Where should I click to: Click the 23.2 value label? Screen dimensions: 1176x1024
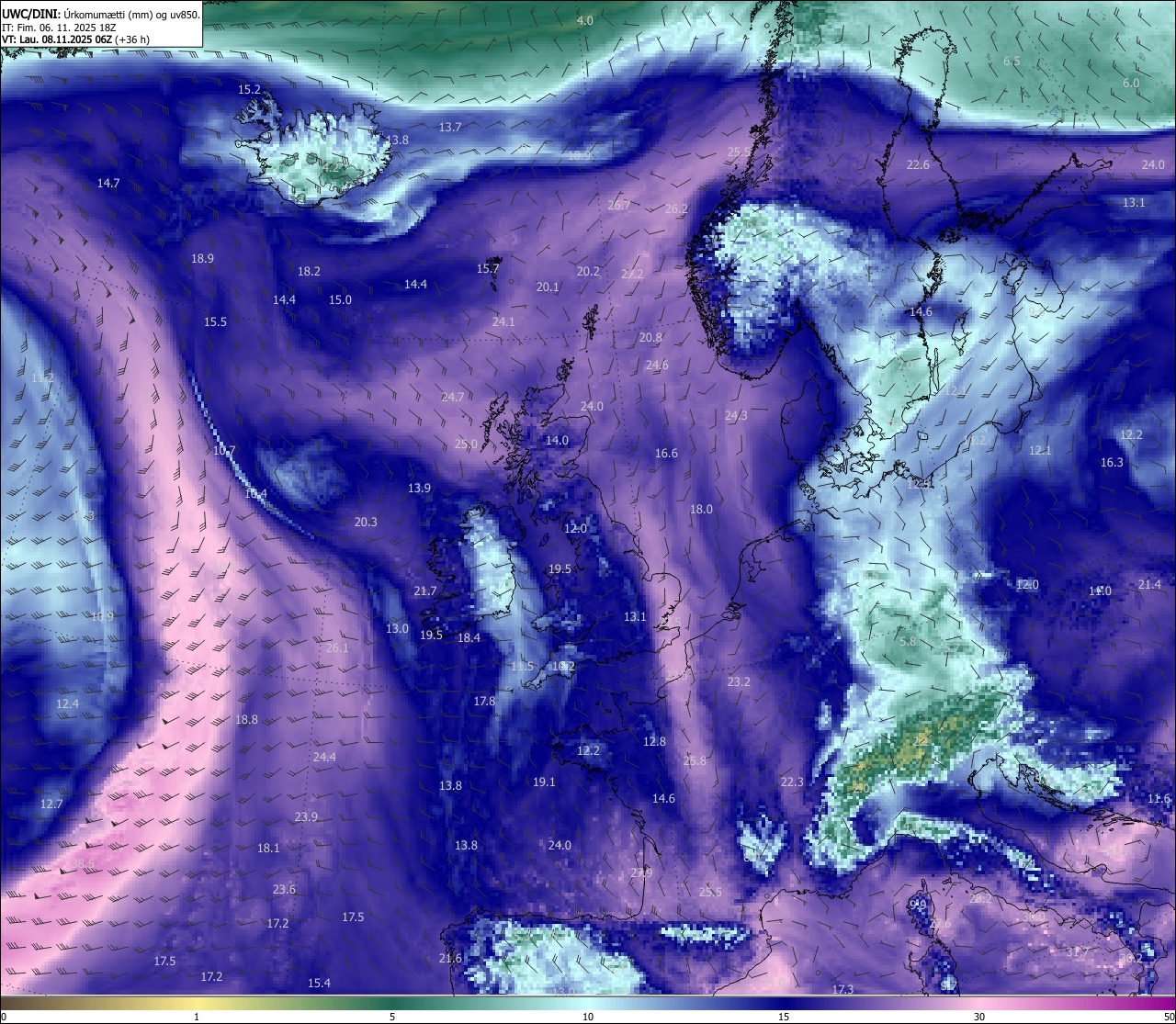(x=739, y=682)
